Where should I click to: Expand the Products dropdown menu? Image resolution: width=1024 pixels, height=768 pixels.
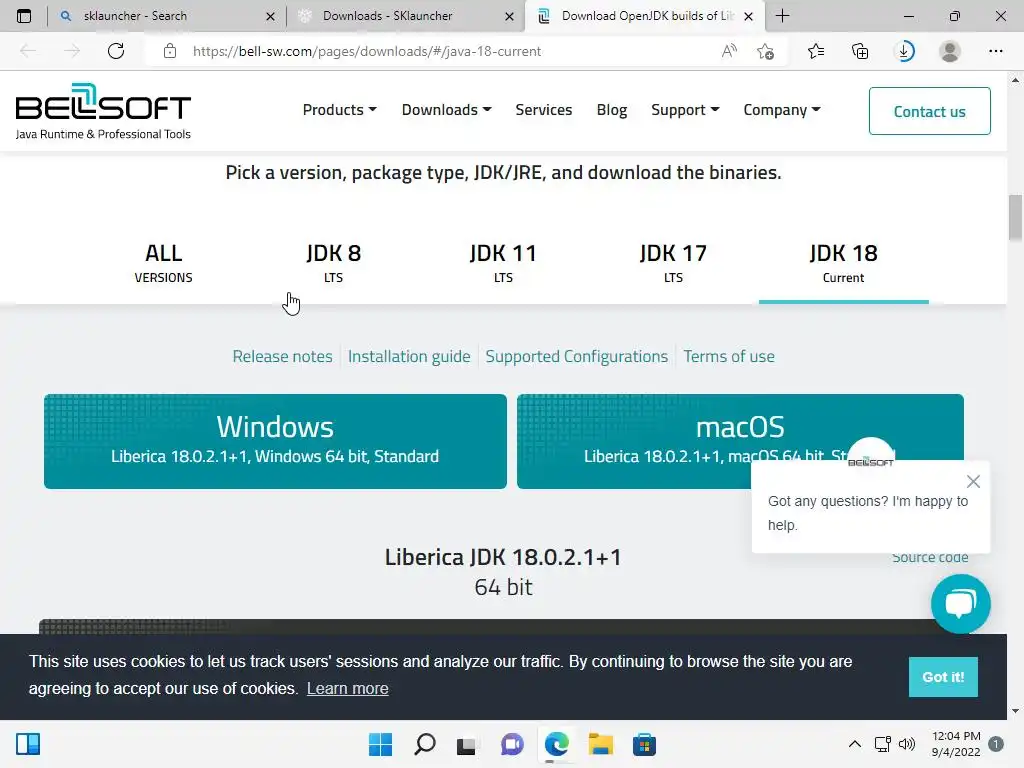click(340, 110)
